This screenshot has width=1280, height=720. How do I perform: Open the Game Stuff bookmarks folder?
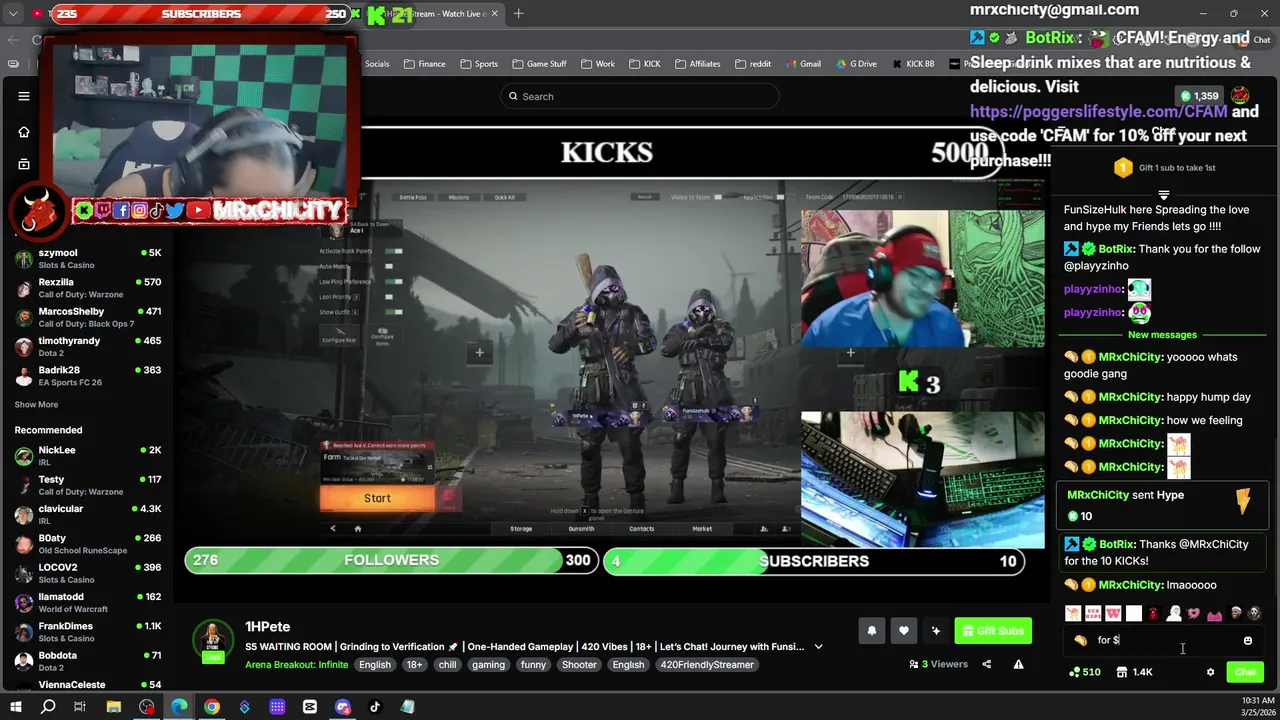(539, 64)
